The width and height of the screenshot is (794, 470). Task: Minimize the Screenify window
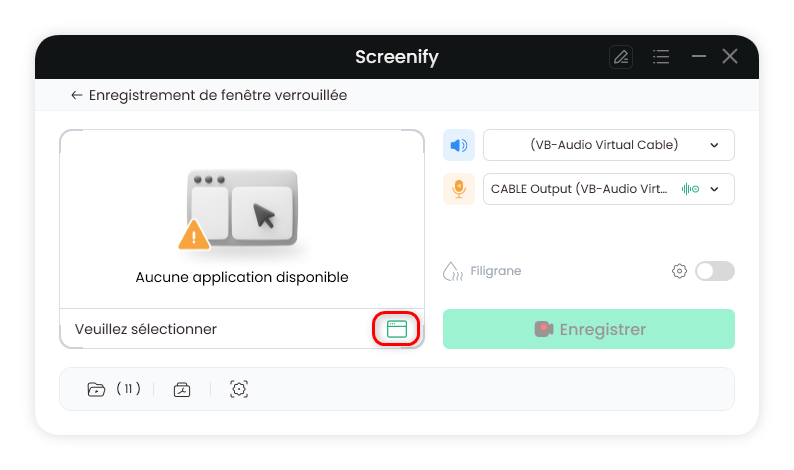(699, 56)
